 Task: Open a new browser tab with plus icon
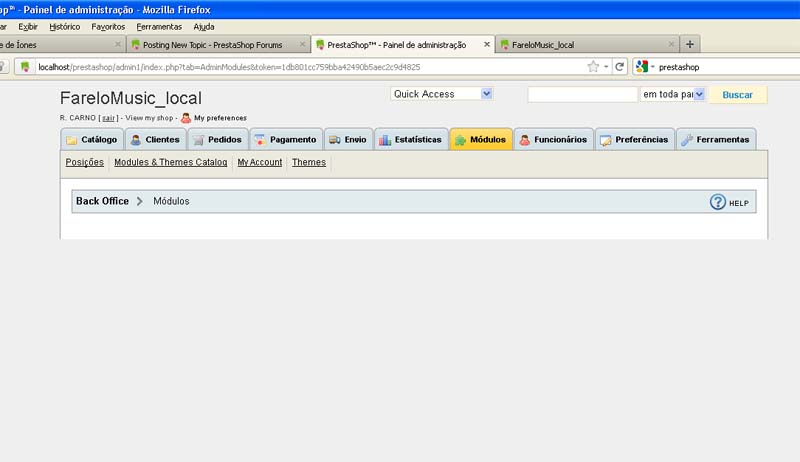tap(690, 44)
